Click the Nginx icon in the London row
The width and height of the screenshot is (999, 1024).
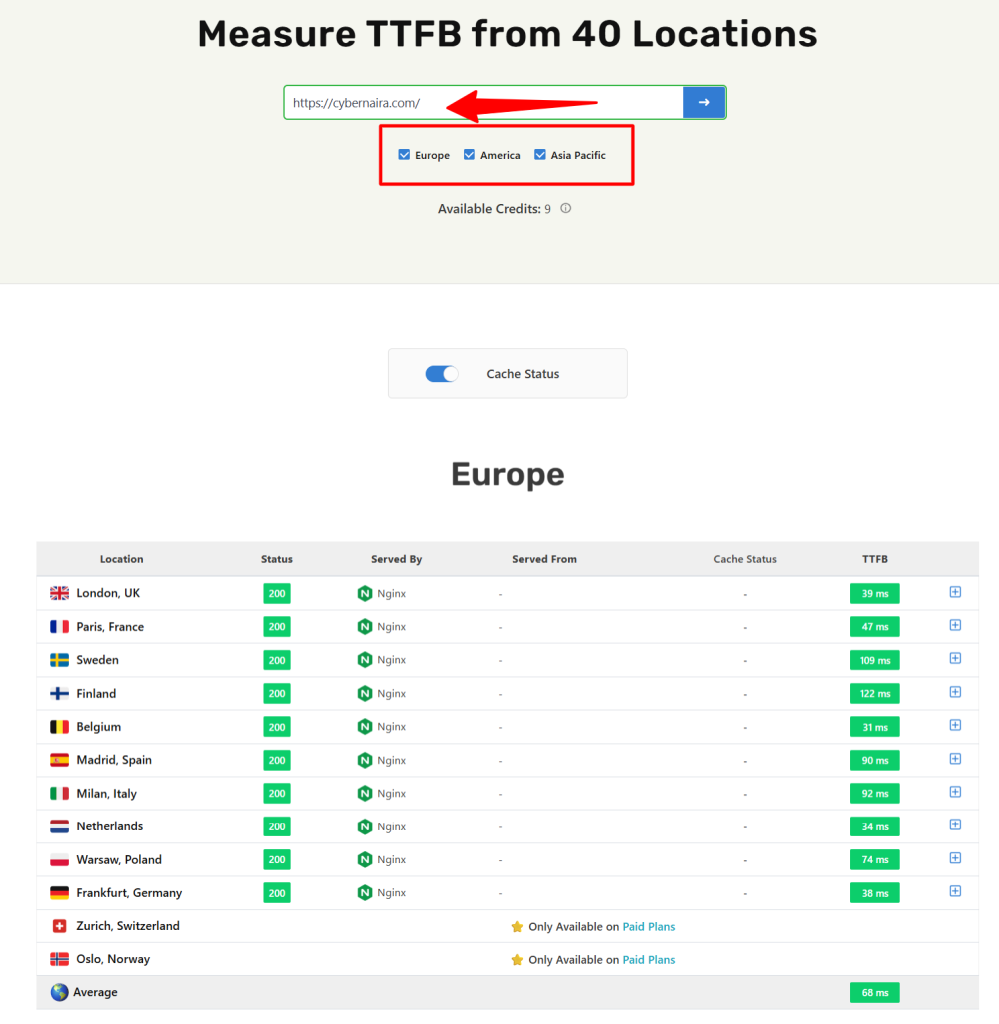point(364,593)
